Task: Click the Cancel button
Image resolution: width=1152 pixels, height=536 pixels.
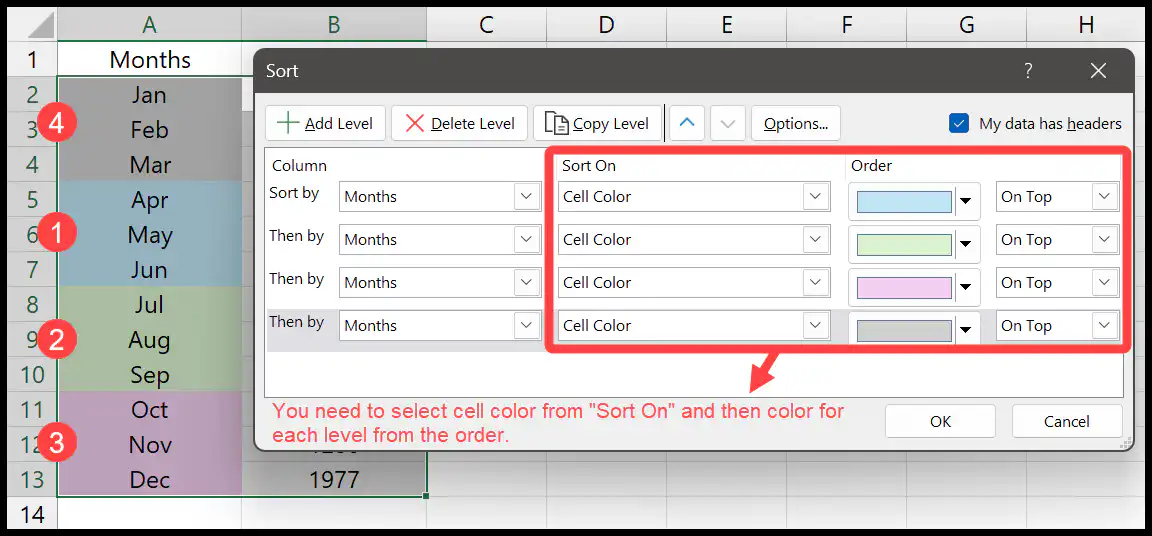Action: point(1067,421)
